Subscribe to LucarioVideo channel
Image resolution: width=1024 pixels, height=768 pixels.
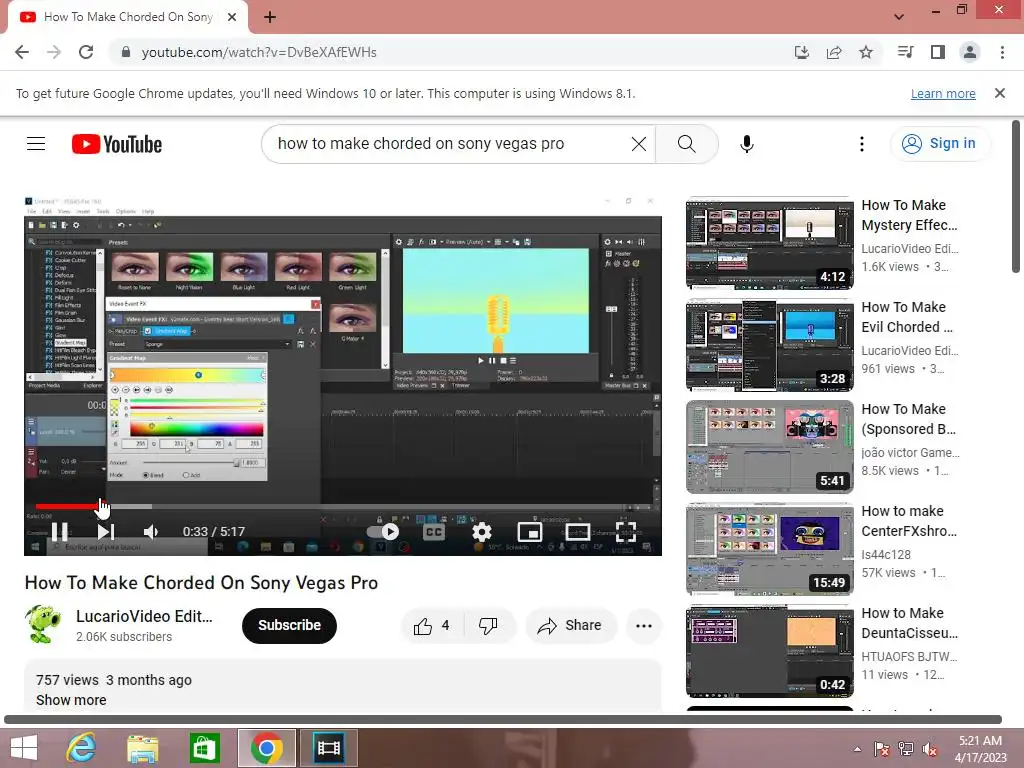pos(289,626)
